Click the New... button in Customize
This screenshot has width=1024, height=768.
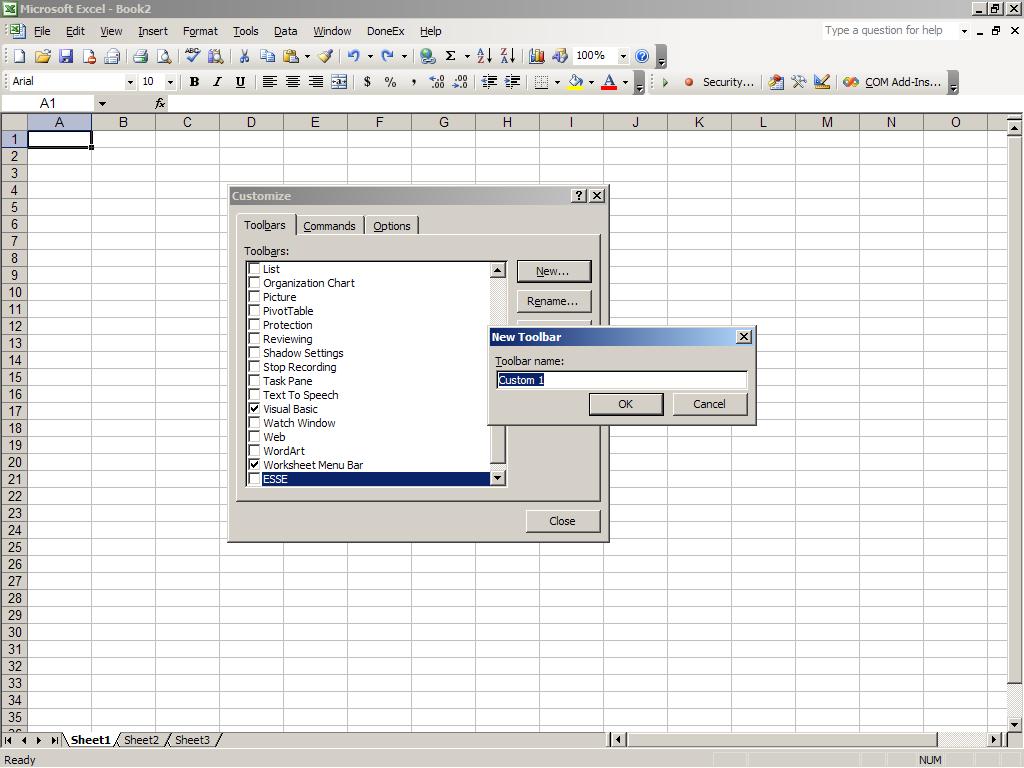[553, 271]
